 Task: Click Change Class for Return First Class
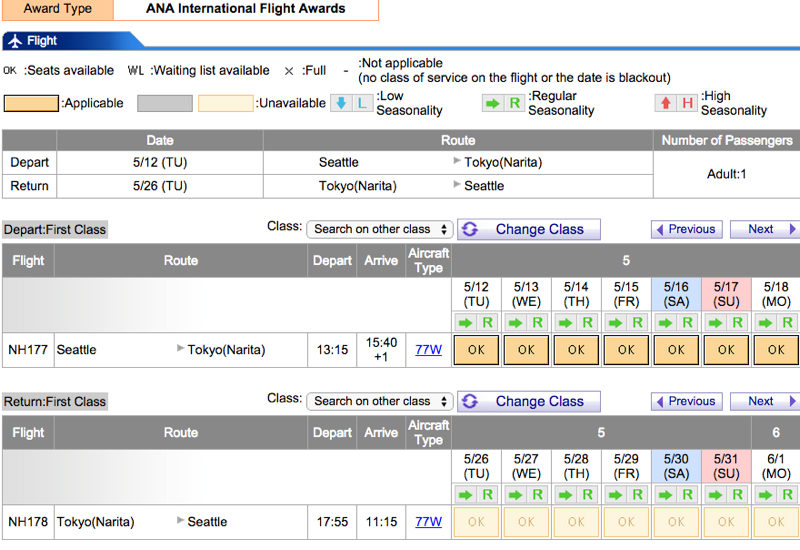click(x=529, y=402)
